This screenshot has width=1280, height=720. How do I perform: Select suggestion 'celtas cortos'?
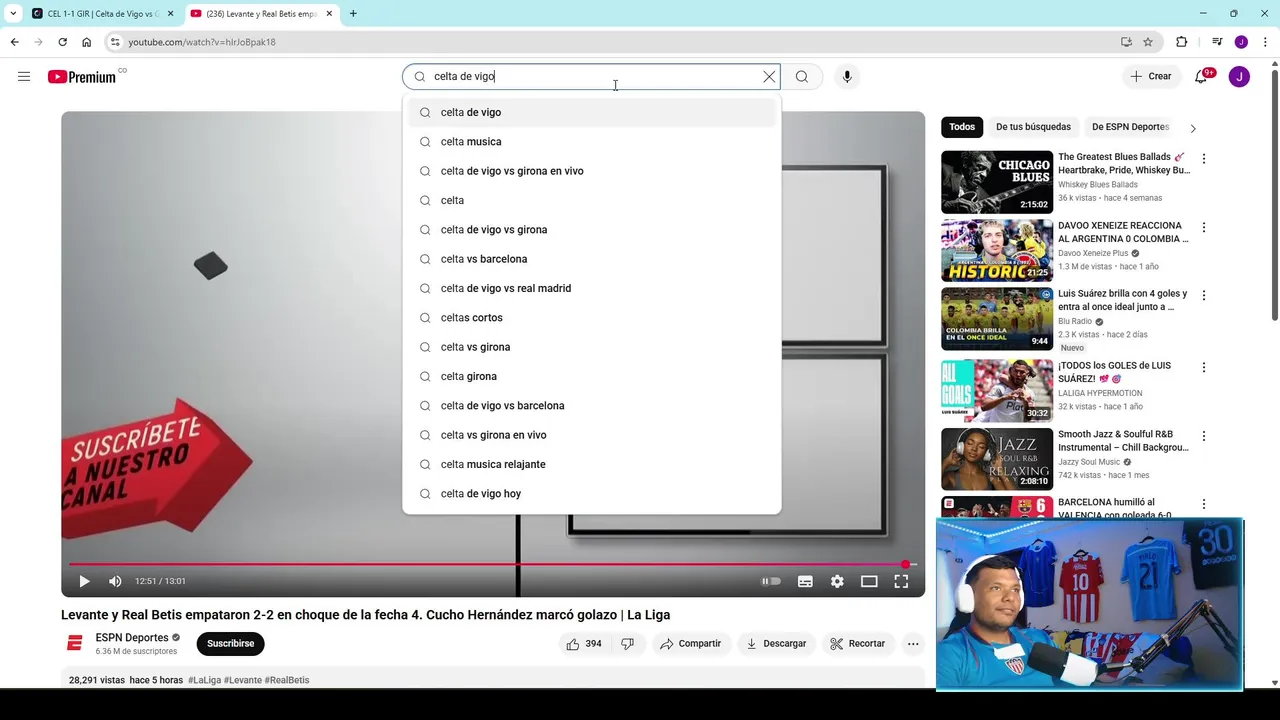(x=591, y=318)
